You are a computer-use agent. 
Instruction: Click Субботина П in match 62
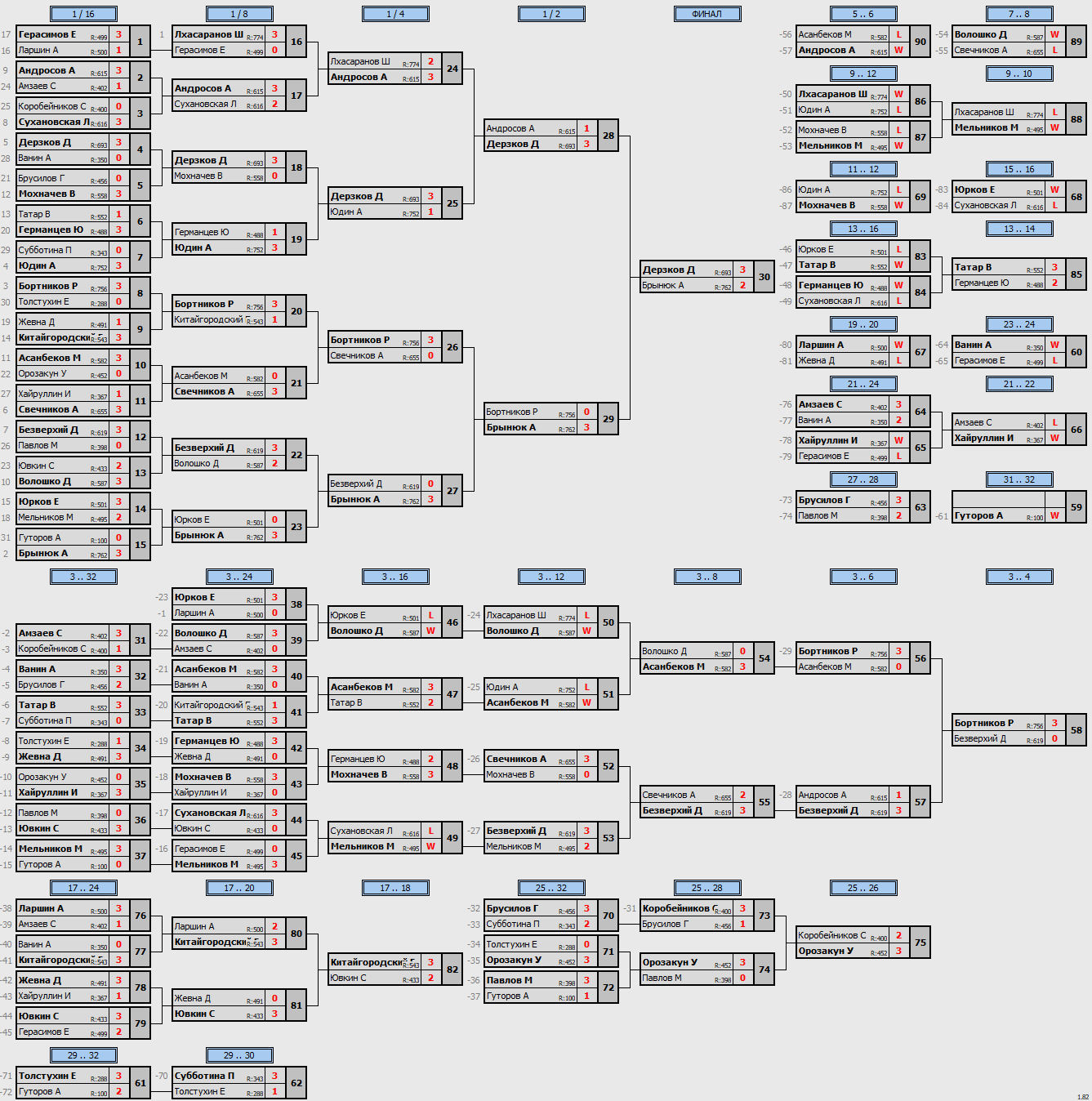204,1076
